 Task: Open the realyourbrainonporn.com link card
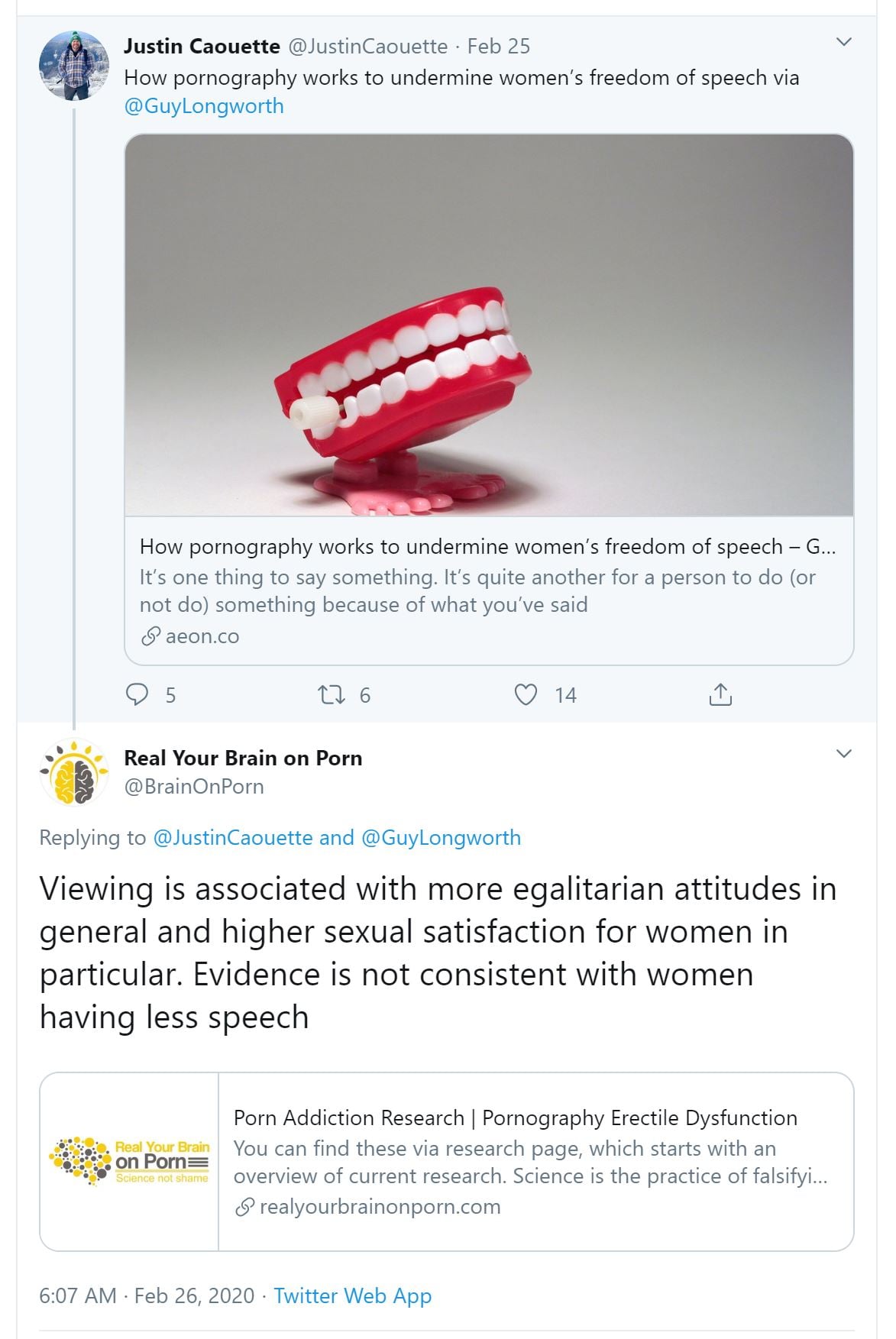(535, 1162)
